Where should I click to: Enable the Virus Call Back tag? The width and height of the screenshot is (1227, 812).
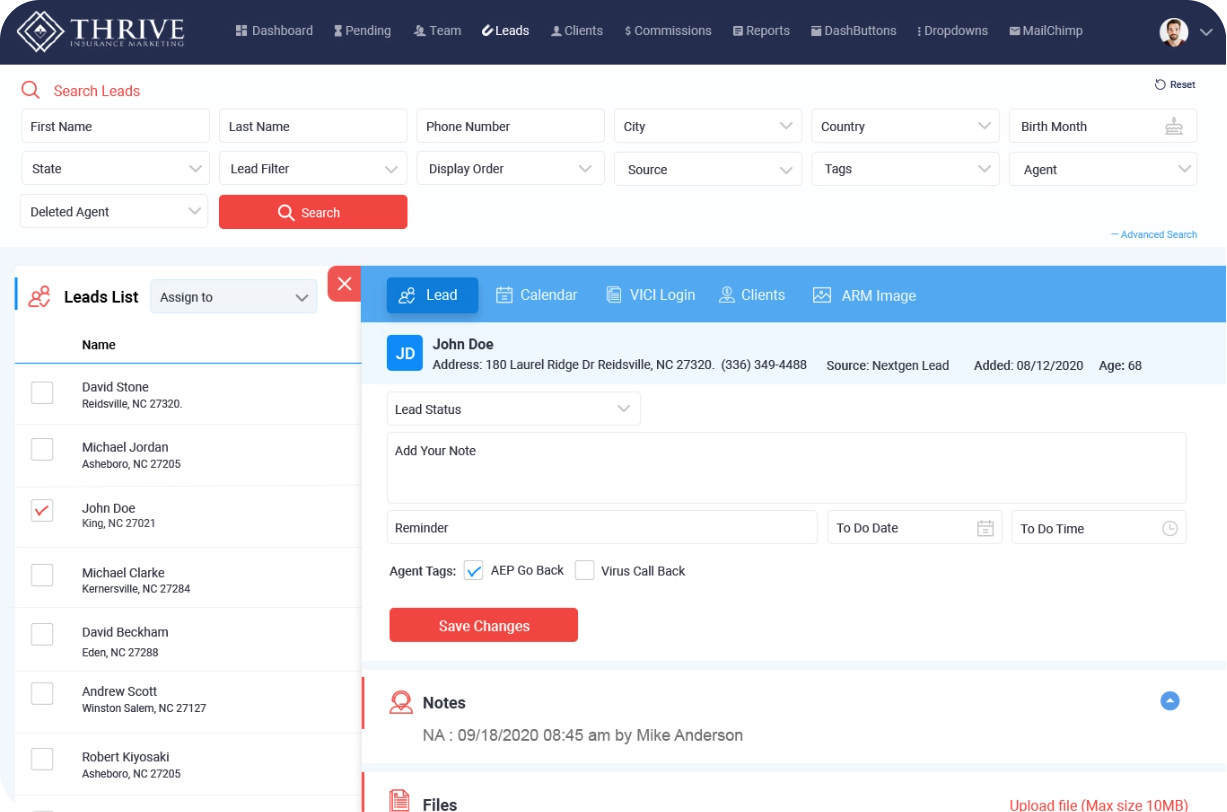pyautogui.click(x=584, y=570)
